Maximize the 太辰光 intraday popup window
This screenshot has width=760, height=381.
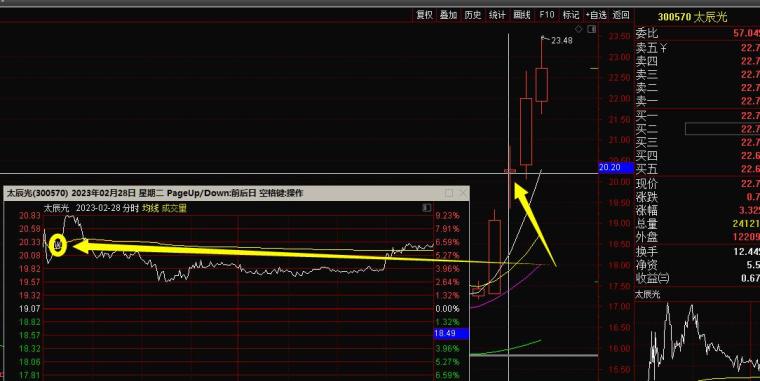point(449,193)
